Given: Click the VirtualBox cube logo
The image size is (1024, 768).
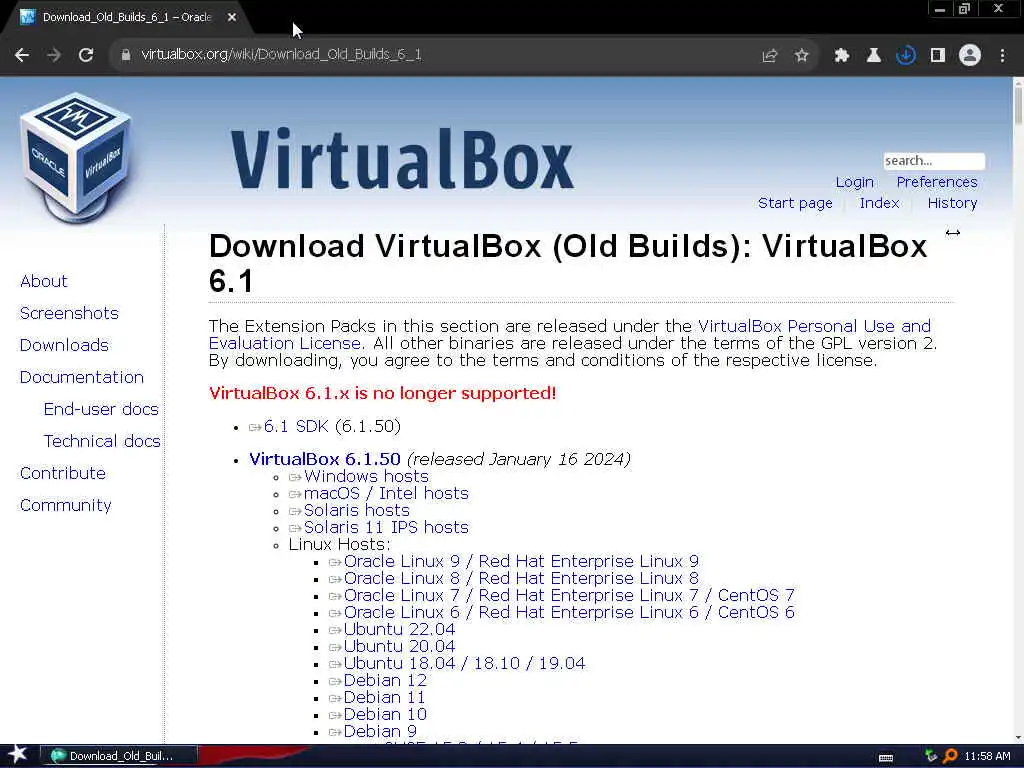Looking at the screenshot, I should pos(75,157).
